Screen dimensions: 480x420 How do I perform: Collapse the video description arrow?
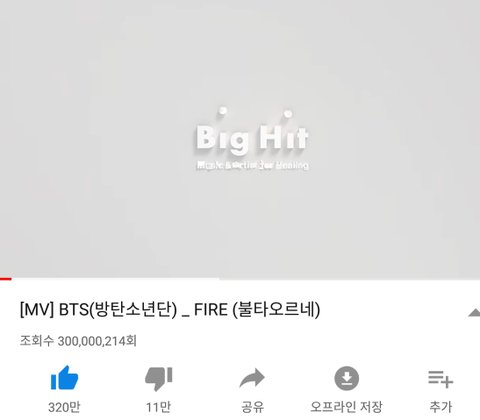(474, 313)
